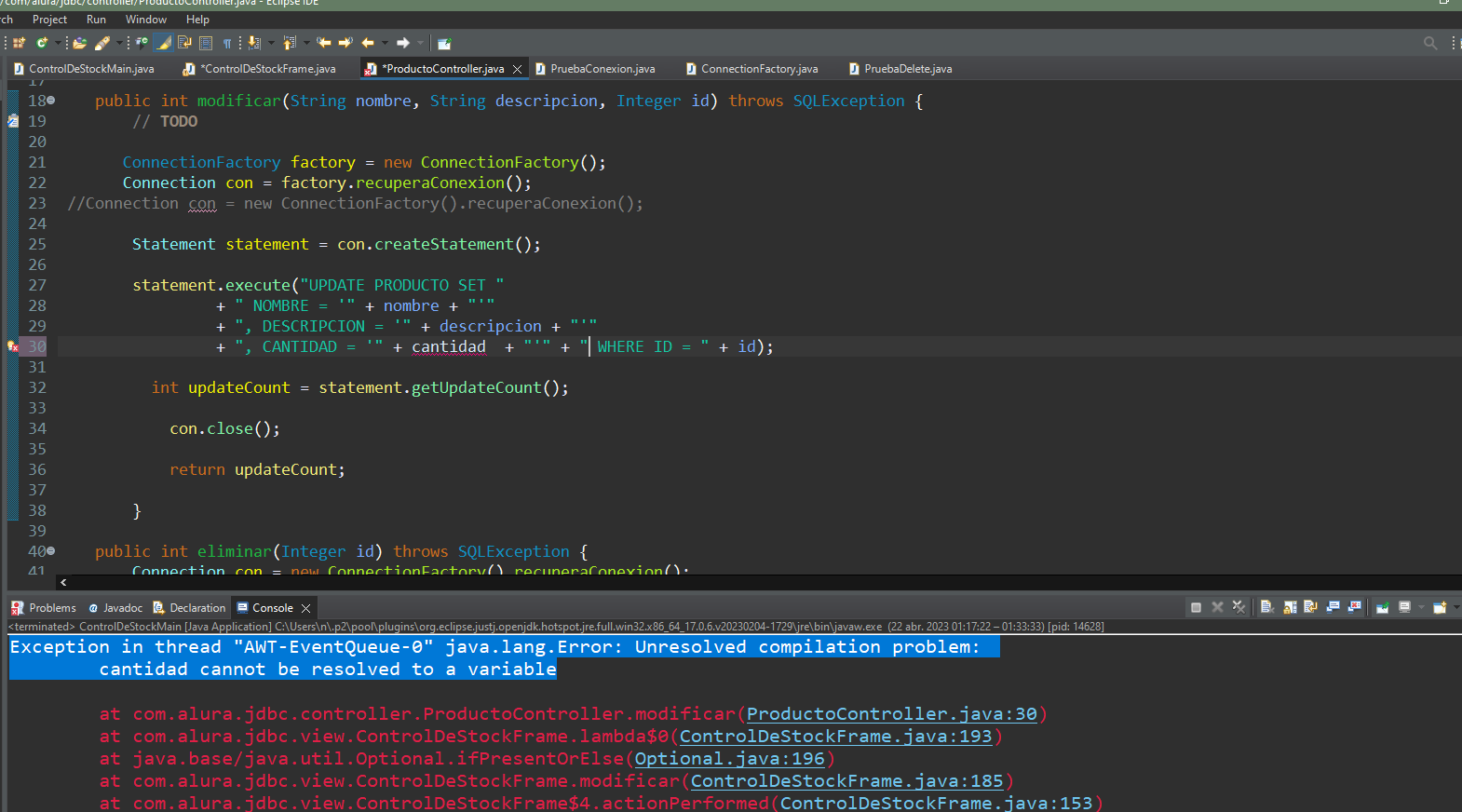
Task: Toggle Show Console on standard error change
Action: tap(1355, 607)
